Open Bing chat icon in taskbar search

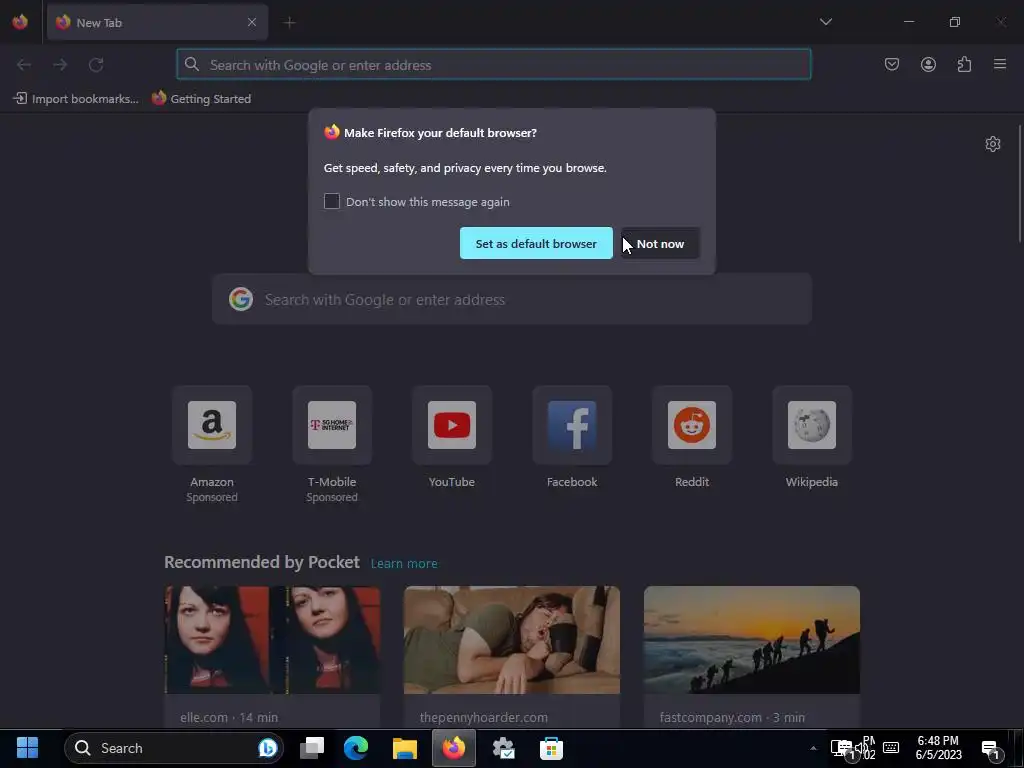click(x=268, y=748)
